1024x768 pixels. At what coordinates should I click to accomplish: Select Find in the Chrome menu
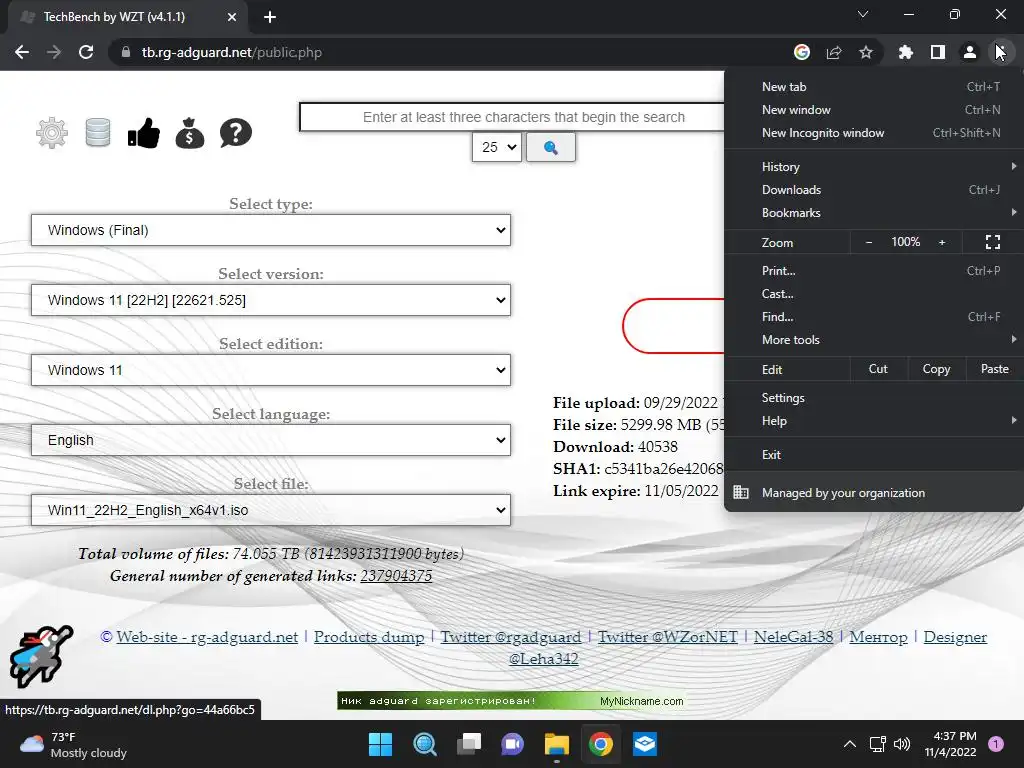point(874,317)
